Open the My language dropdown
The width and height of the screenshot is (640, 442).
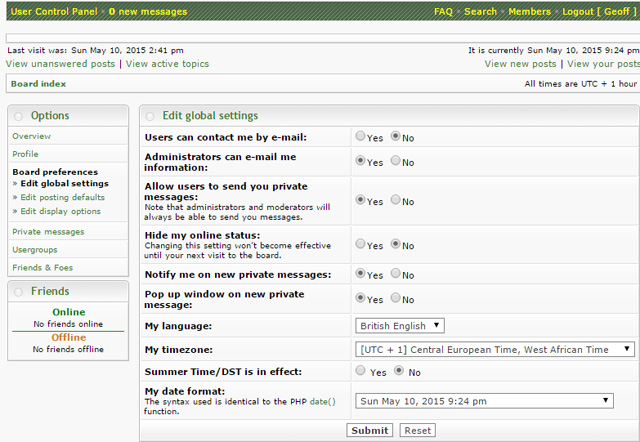click(400, 325)
